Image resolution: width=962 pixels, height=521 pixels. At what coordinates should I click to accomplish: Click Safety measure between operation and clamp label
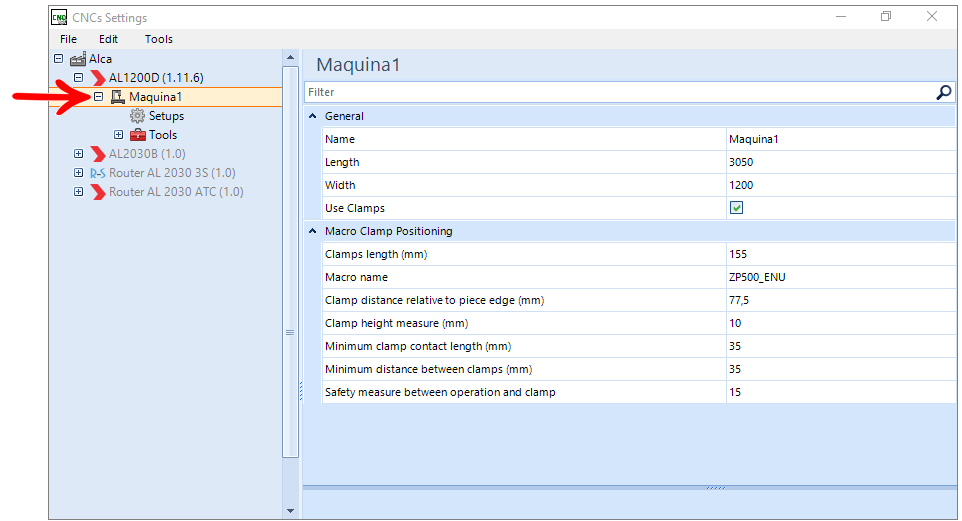click(x=440, y=392)
